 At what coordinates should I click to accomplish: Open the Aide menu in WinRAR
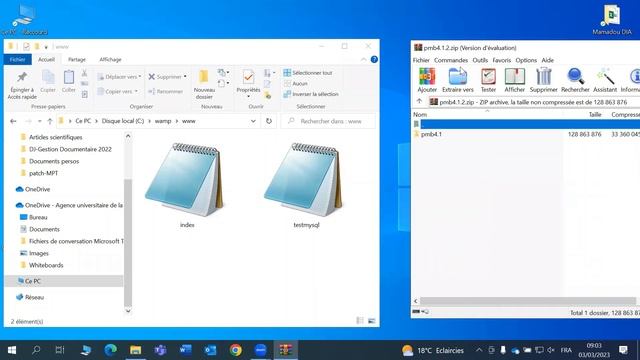tap(547, 60)
